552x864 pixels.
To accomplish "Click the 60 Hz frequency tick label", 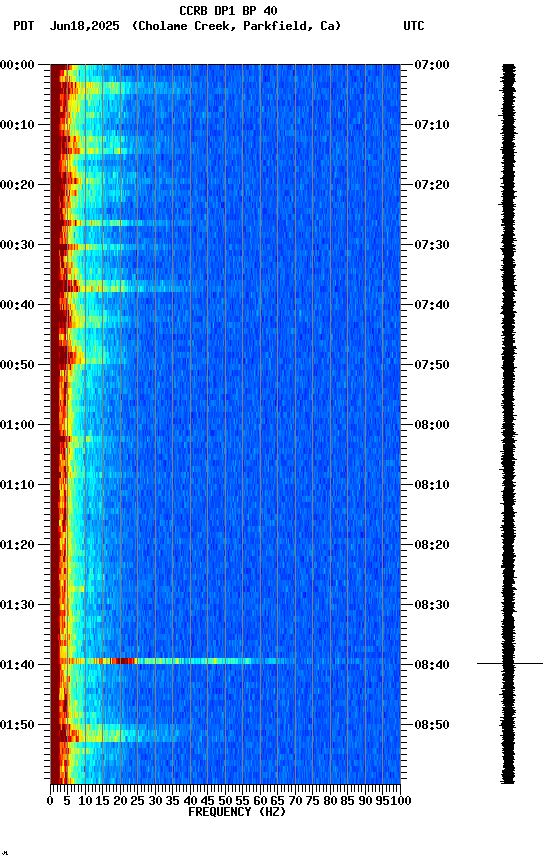I will click(260, 801).
